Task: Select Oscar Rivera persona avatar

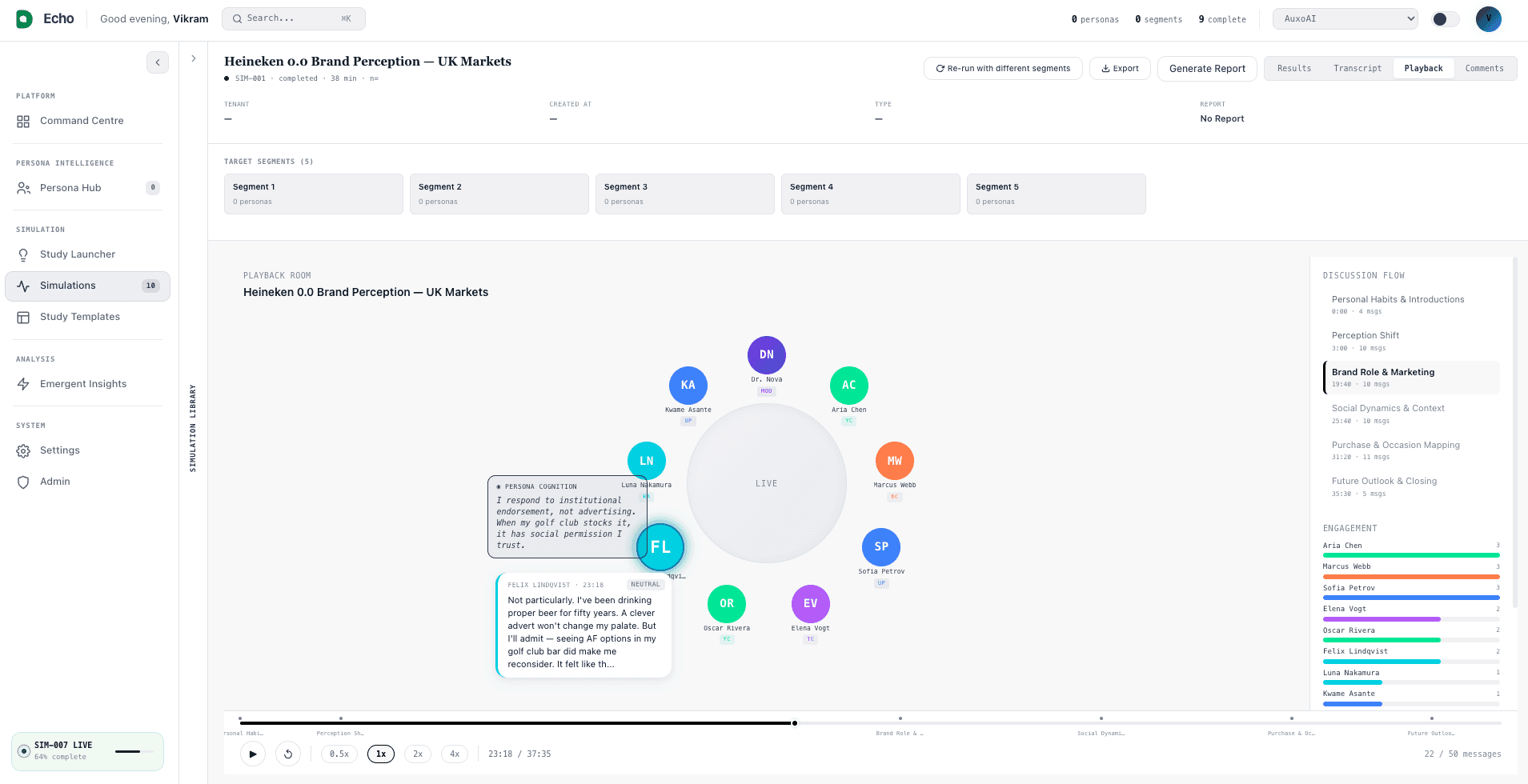Action: pyautogui.click(x=726, y=603)
